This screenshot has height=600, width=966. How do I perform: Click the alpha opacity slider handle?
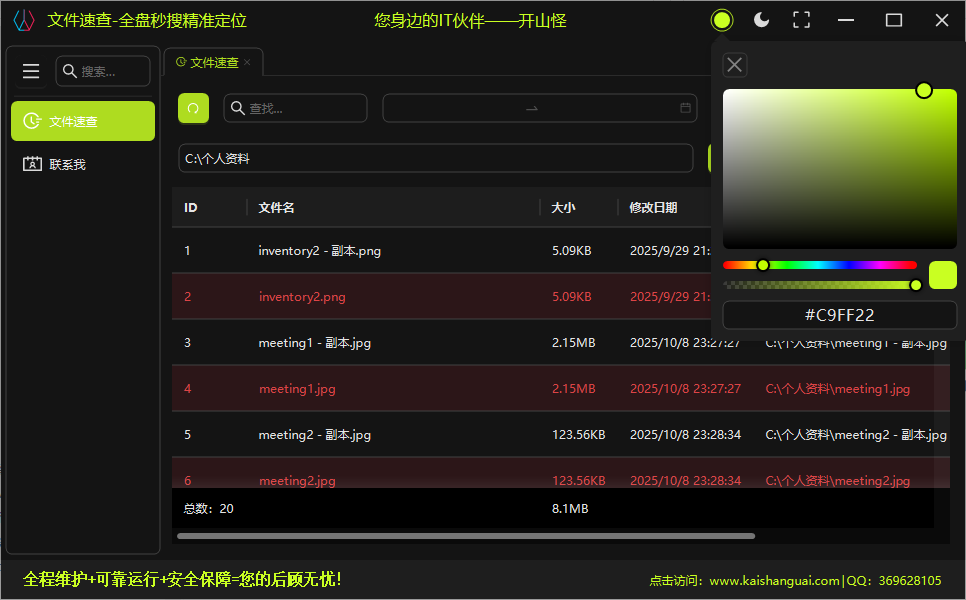point(915,285)
